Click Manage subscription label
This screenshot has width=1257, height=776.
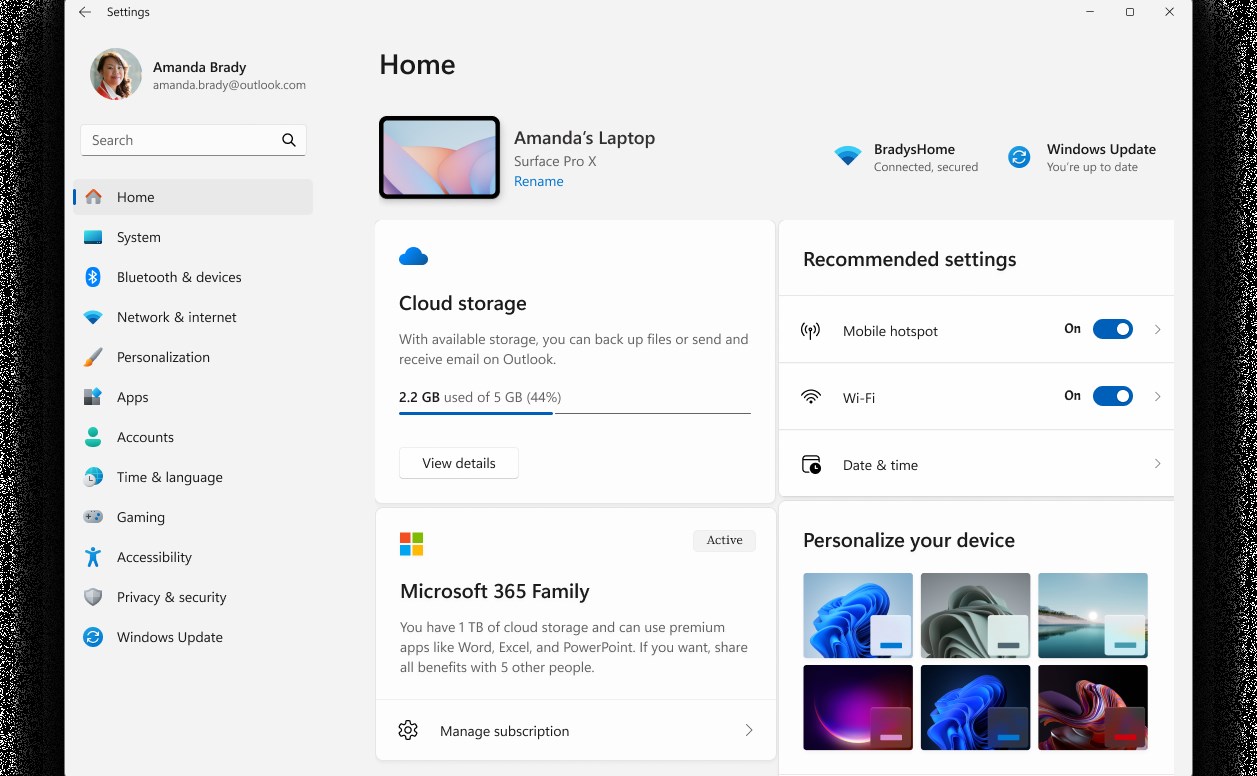pyautogui.click(x=504, y=731)
